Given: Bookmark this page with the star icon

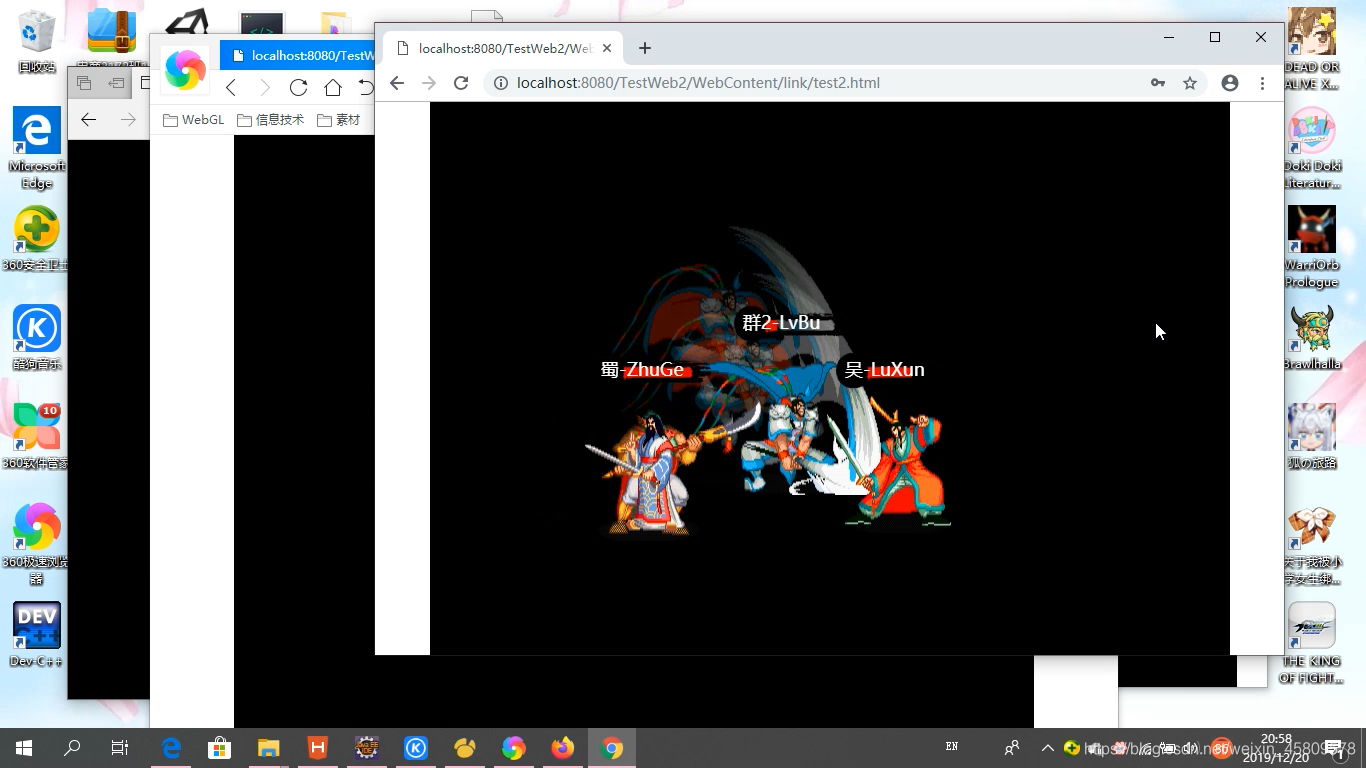Looking at the screenshot, I should pos(1190,83).
